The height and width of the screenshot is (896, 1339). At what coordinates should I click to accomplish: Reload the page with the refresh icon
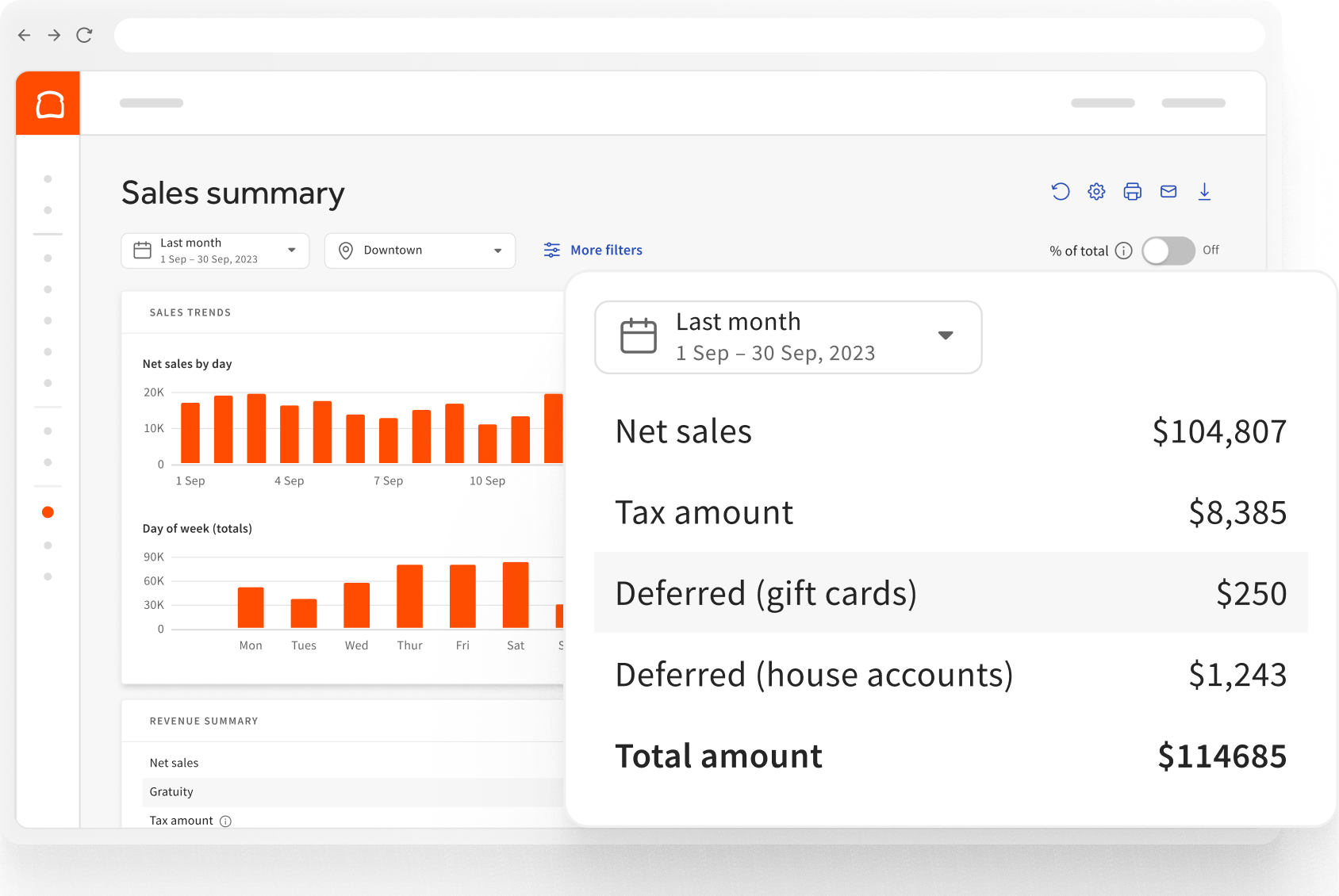tap(84, 35)
